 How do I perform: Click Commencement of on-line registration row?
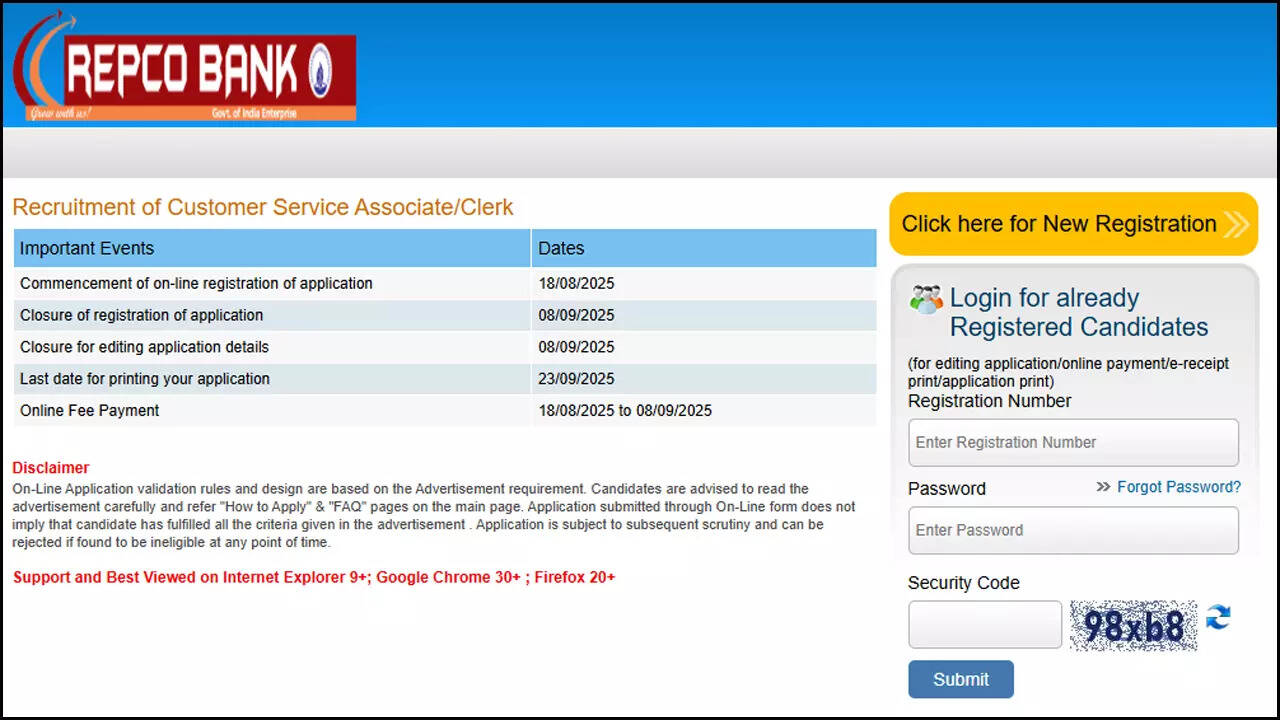(x=445, y=283)
